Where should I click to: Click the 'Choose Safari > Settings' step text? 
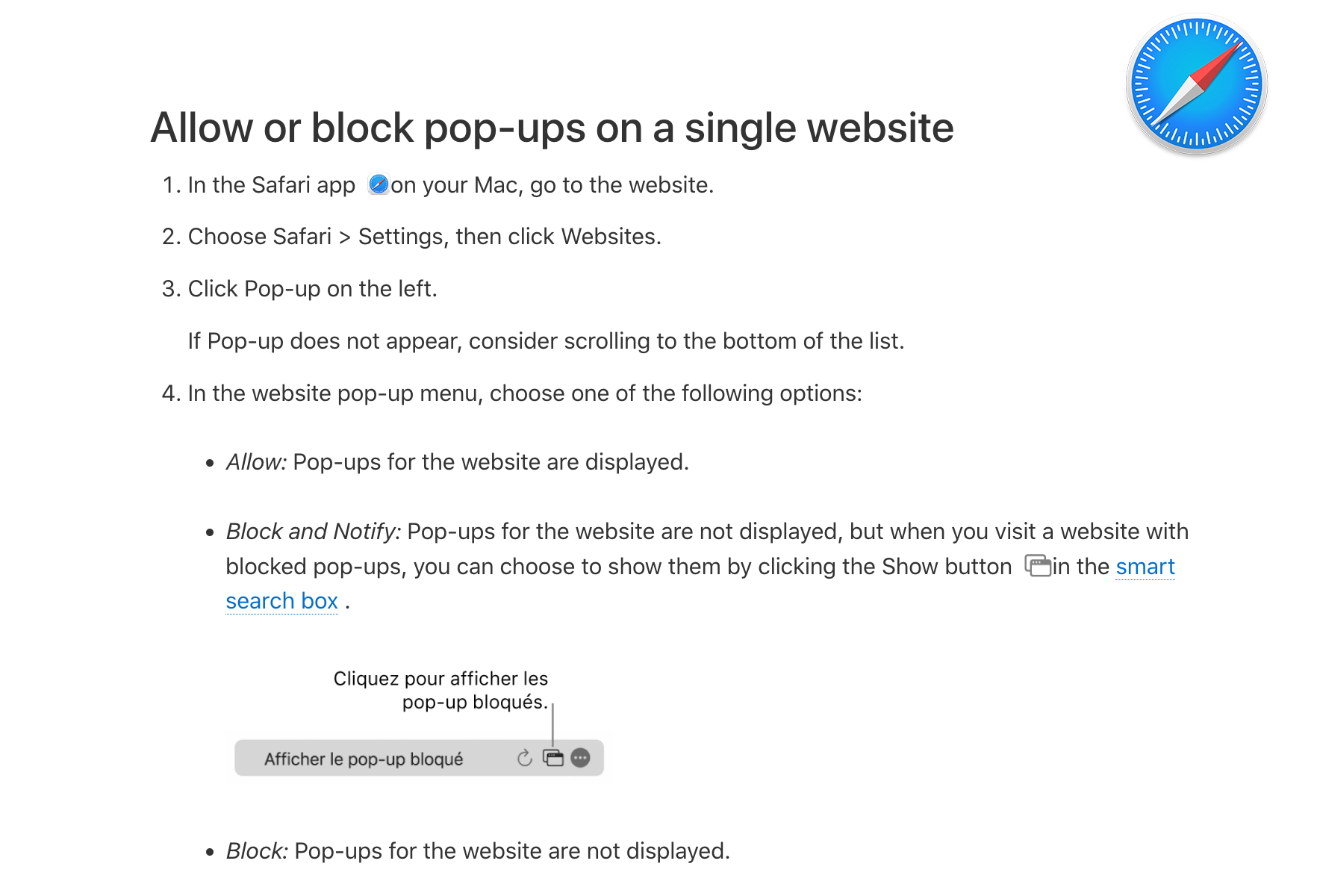[x=424, y=237]
